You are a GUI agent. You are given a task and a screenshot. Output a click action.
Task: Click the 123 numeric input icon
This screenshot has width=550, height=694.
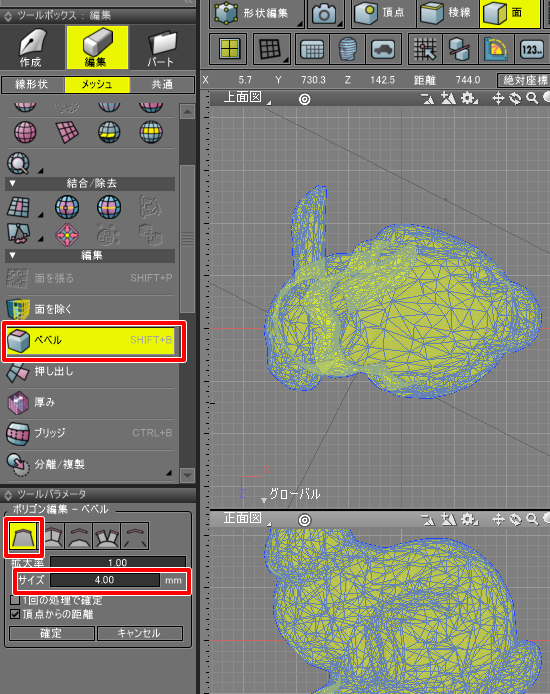click(531, 49)
